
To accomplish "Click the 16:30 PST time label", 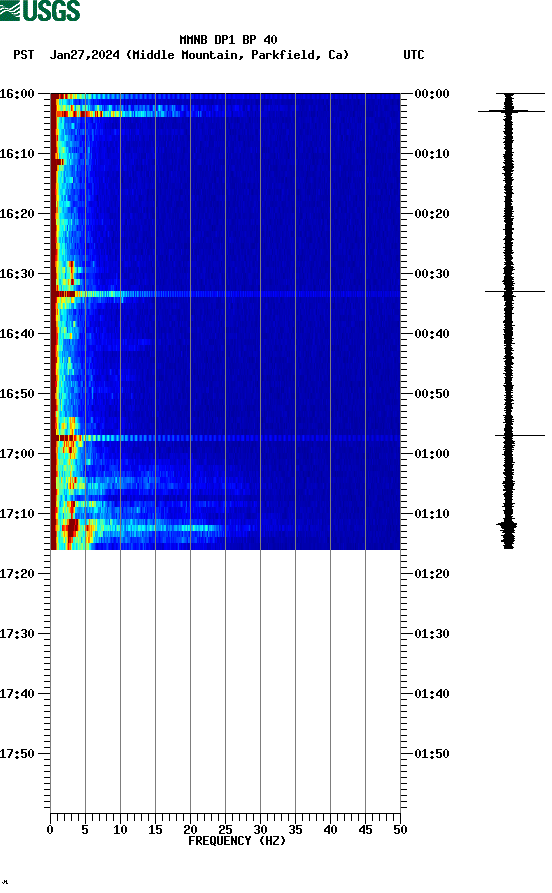I will (x=17, y=273).
